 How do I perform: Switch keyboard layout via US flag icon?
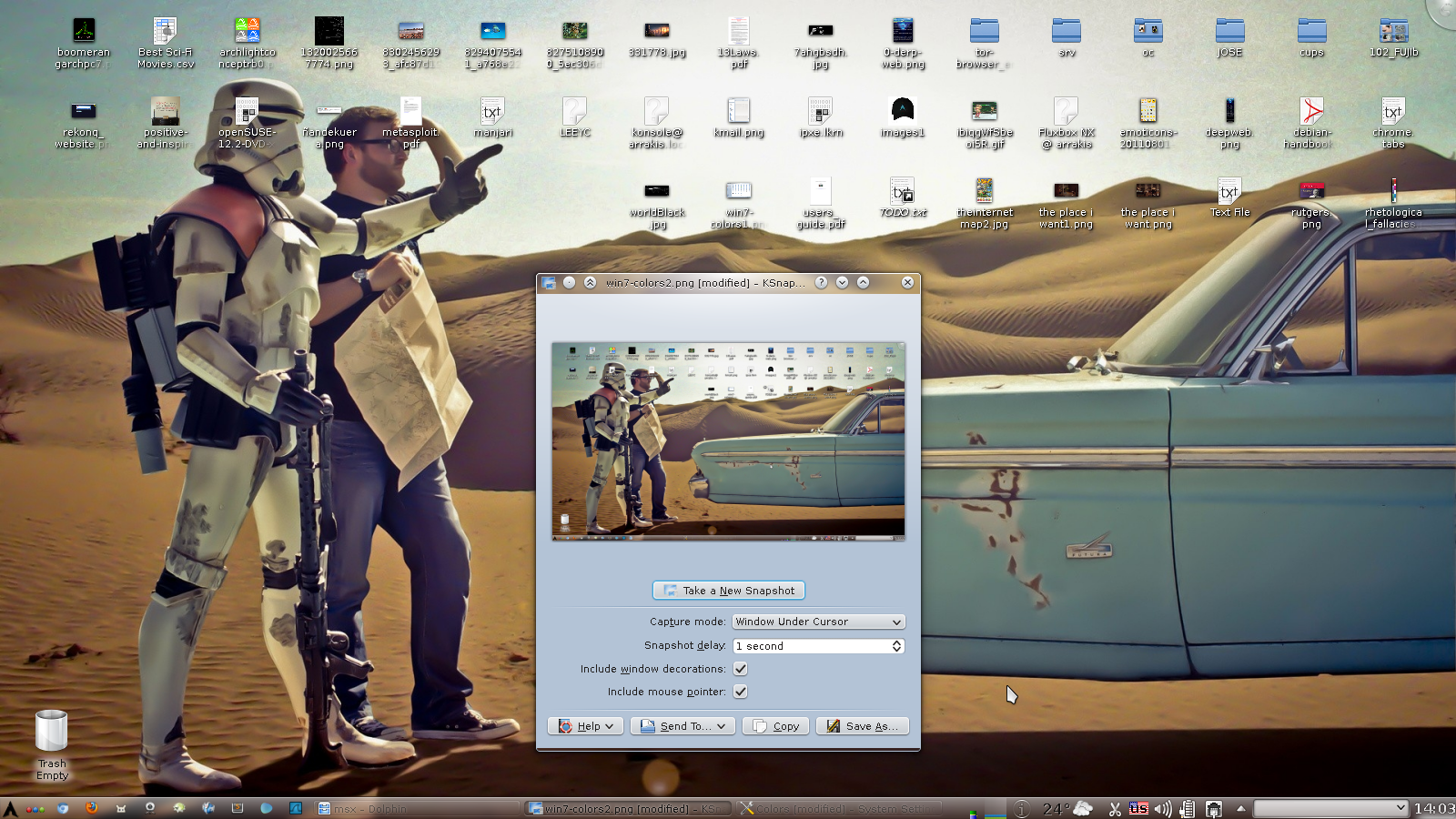1138,808
